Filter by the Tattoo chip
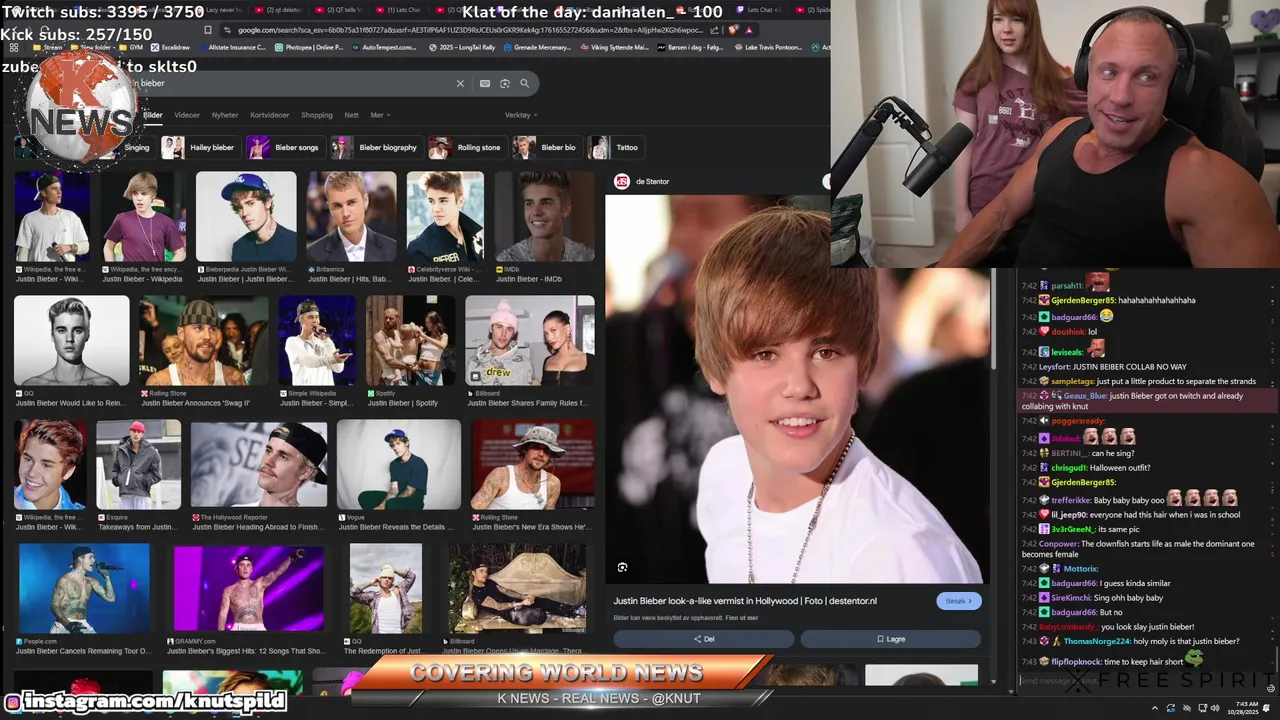1280x720 pixels. click(x=615, y=147)
